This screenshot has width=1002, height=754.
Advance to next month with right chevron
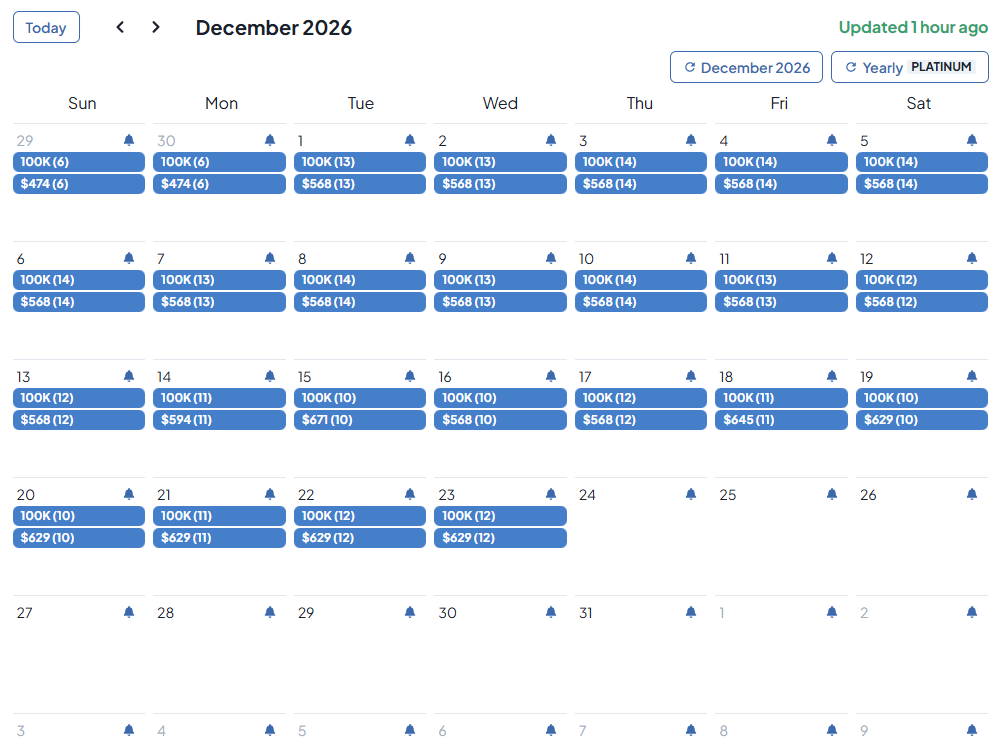(x=155, y=27)
